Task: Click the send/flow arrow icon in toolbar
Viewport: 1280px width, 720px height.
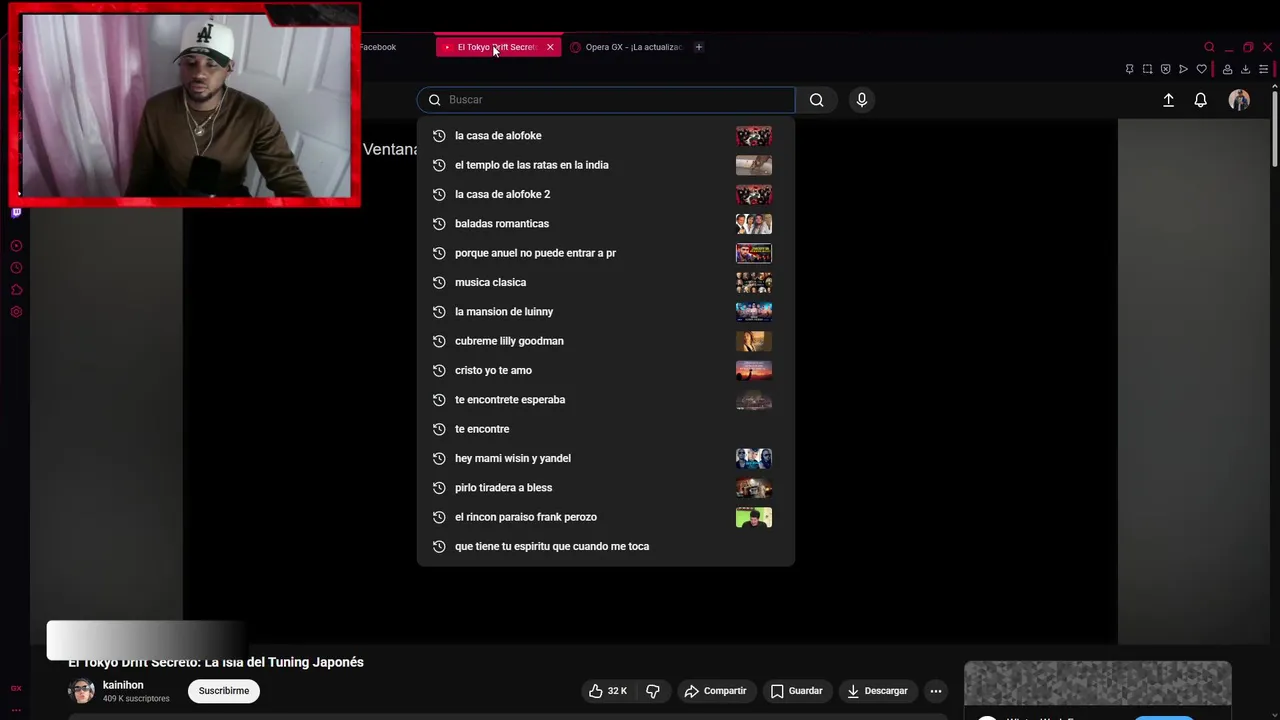Action: [x=1183, y=69]
